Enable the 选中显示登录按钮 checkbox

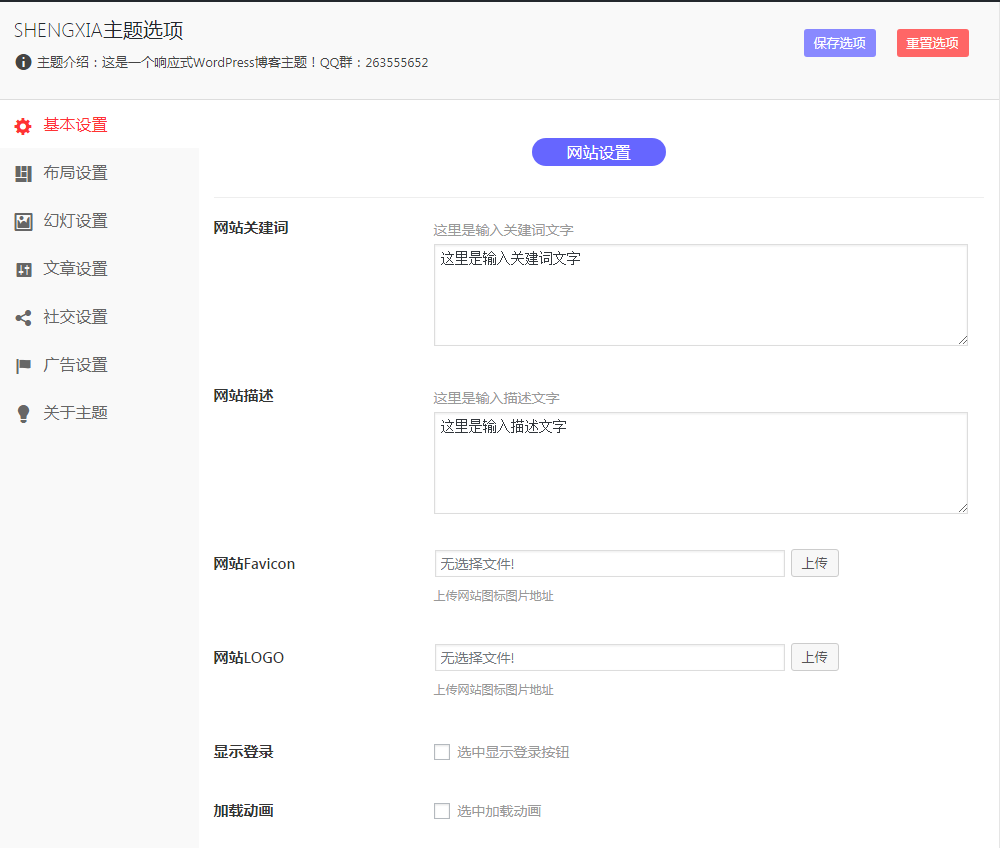click(x=442, y=752)
